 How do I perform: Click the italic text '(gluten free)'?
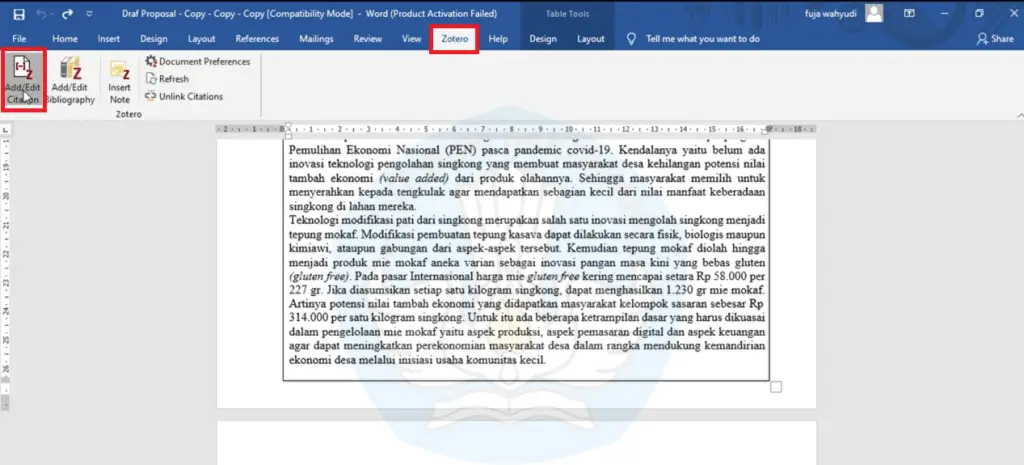(x=318, y=276)
